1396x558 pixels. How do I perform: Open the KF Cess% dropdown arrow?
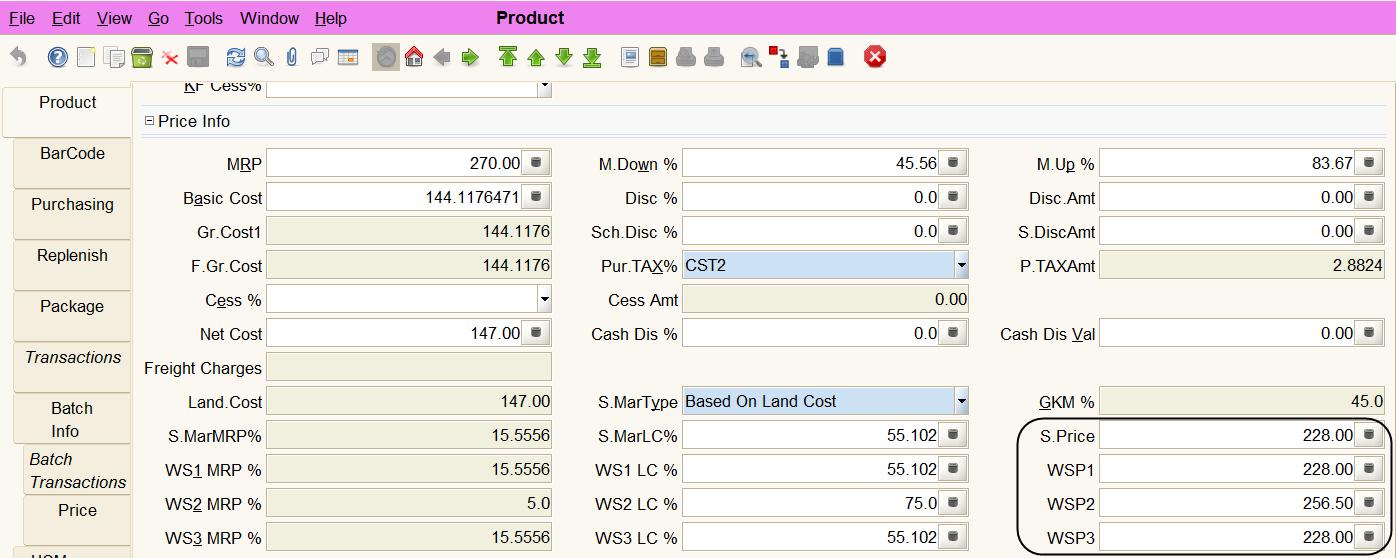[x=544, y=86]
